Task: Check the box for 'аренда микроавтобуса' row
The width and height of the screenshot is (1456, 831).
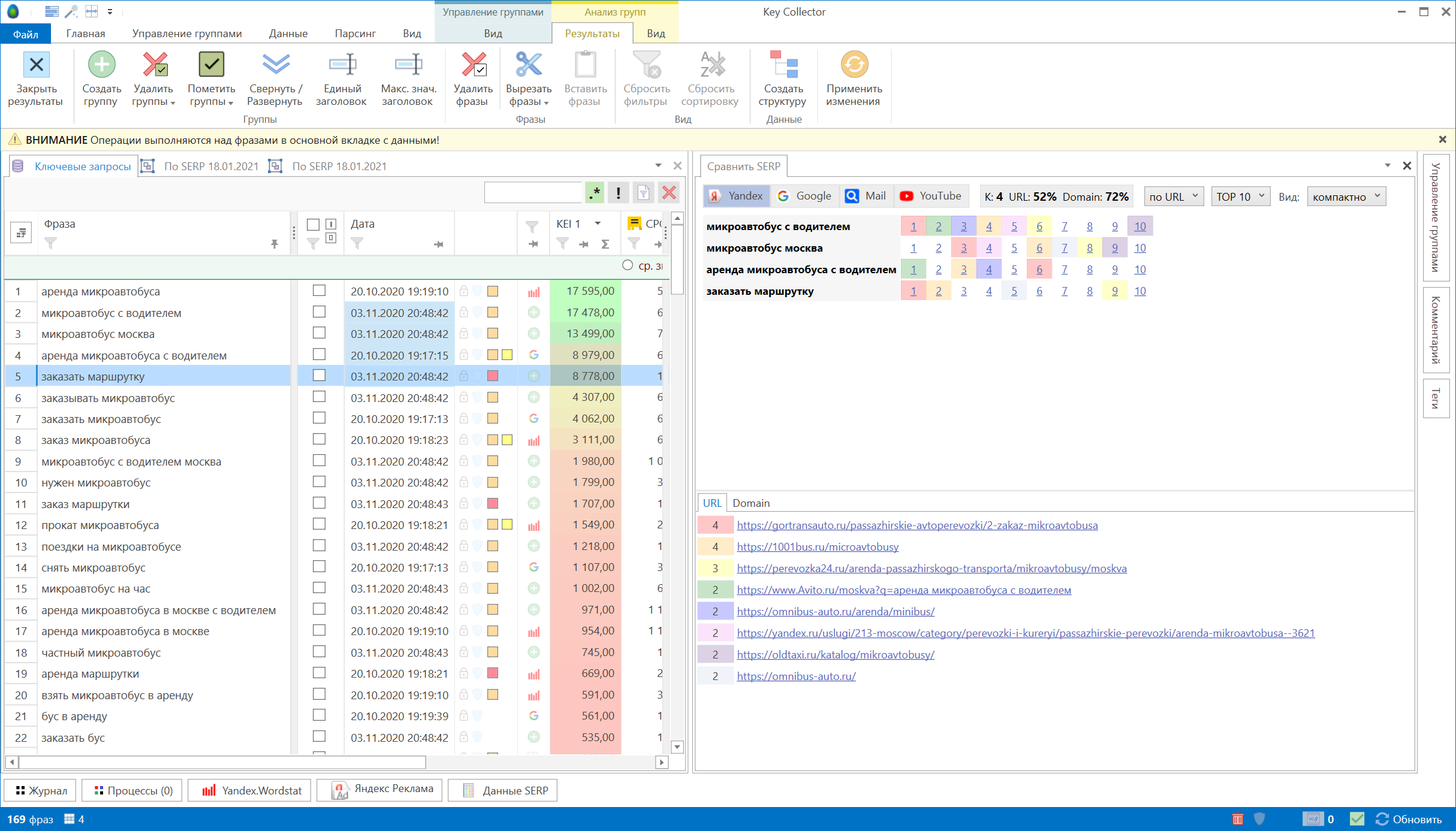Action: [x=319, y=291]
